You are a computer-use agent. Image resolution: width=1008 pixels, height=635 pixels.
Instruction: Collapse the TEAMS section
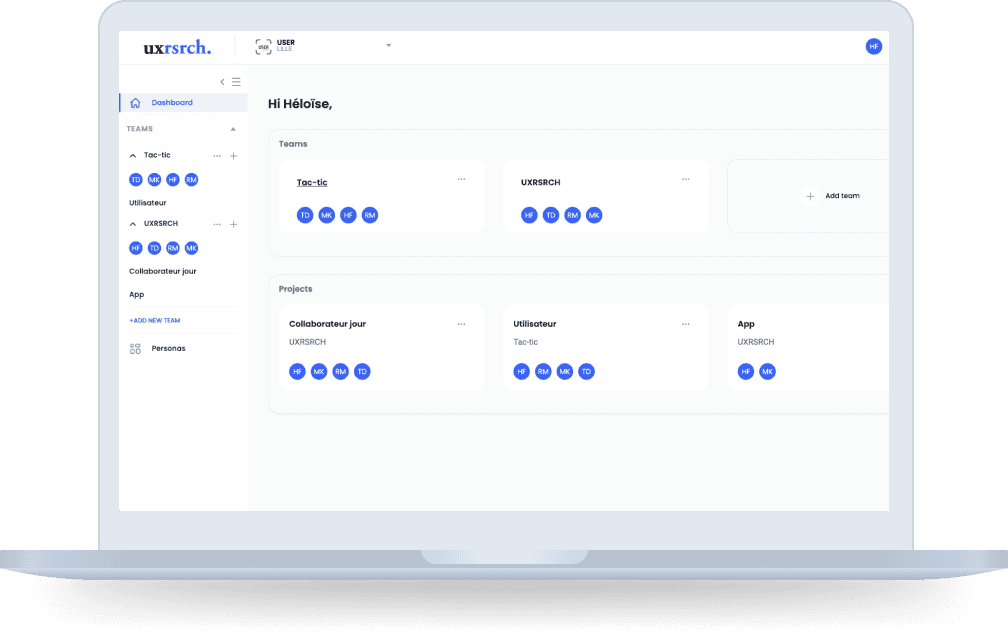[234, 128]
